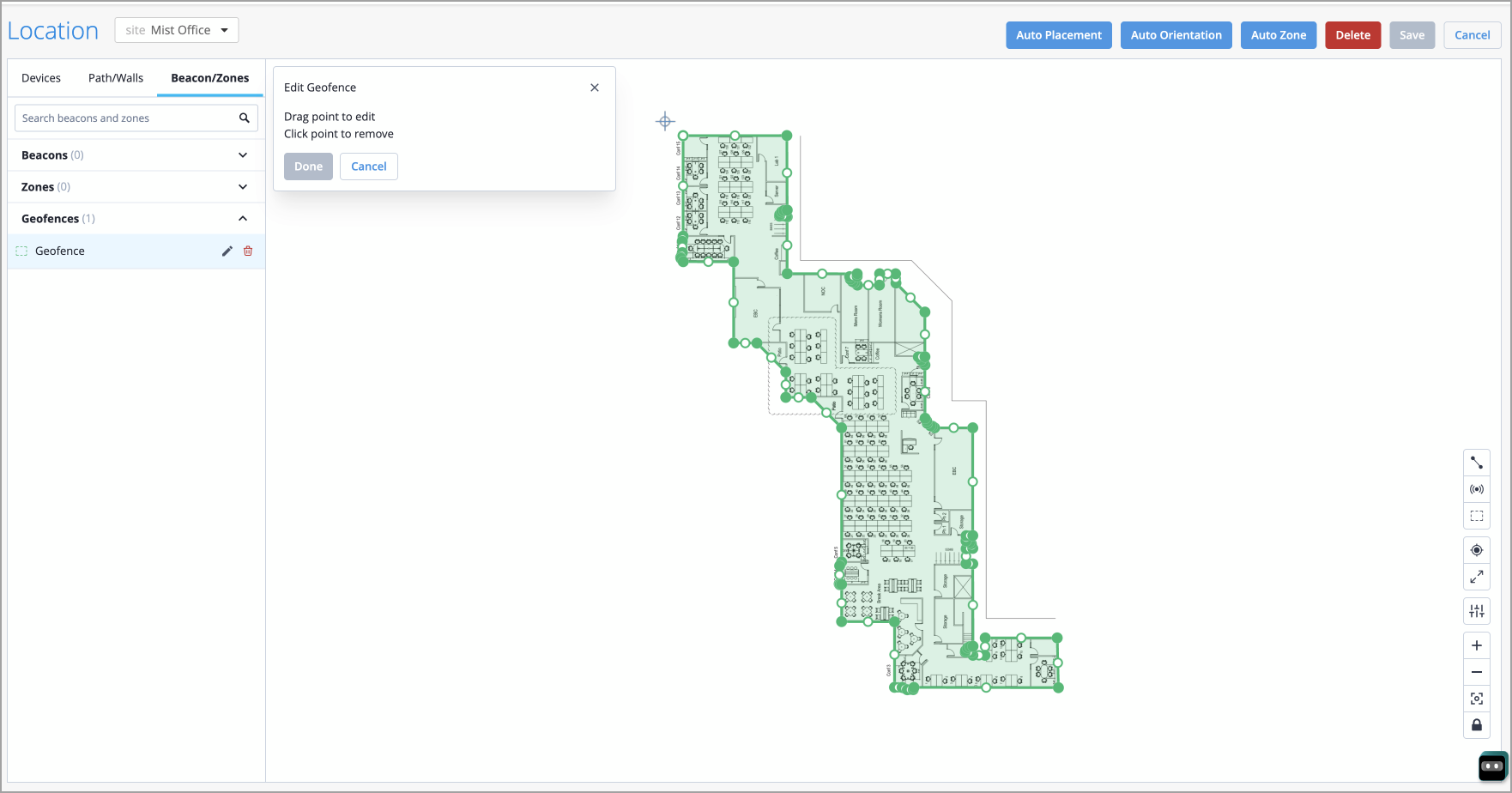Click the "Click point to remove" text
The image size is (1512, 793).
coord(339,134)
